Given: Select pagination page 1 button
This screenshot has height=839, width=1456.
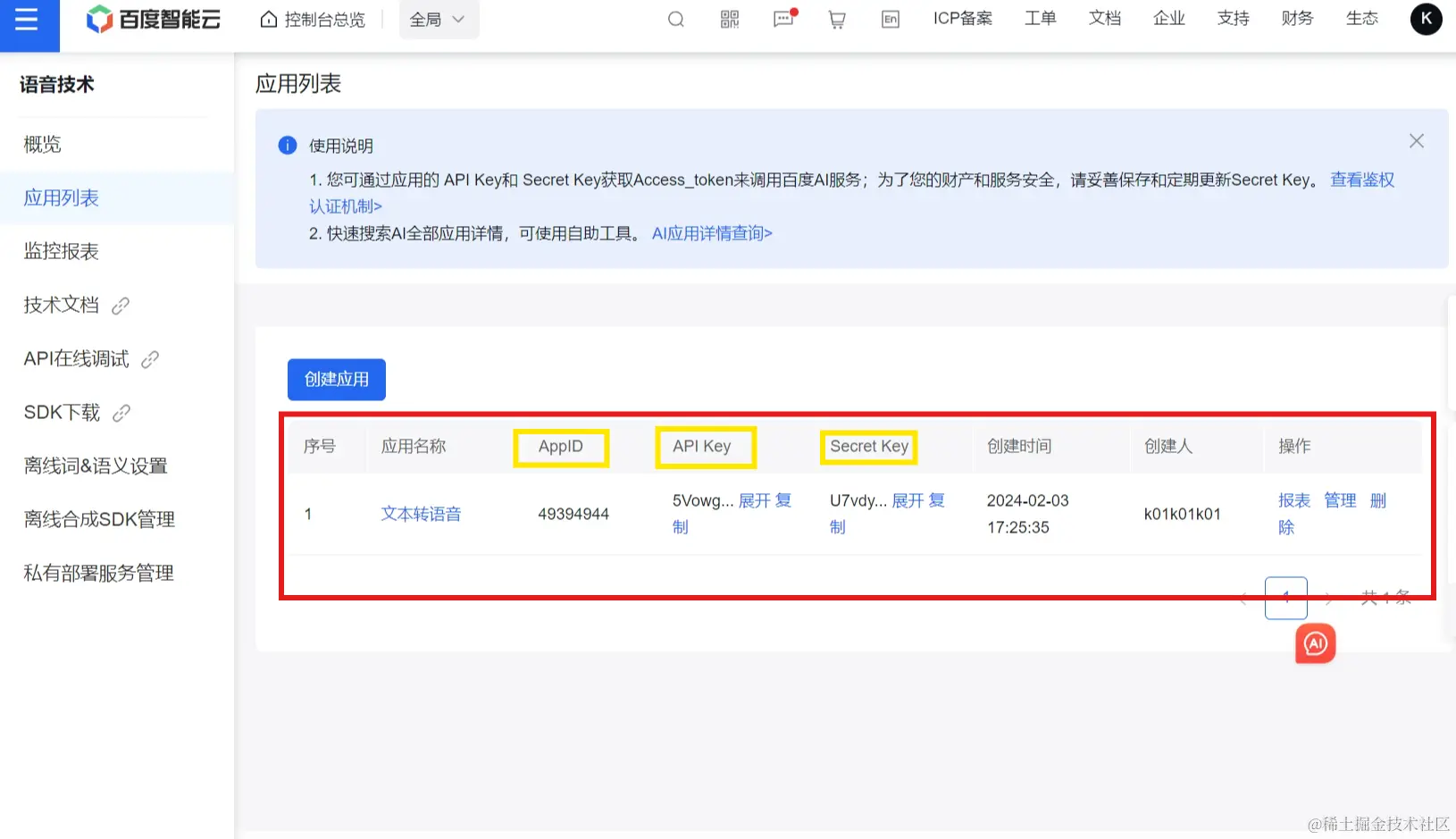Looking at the screenshot, I should (x=1286, y=598).
